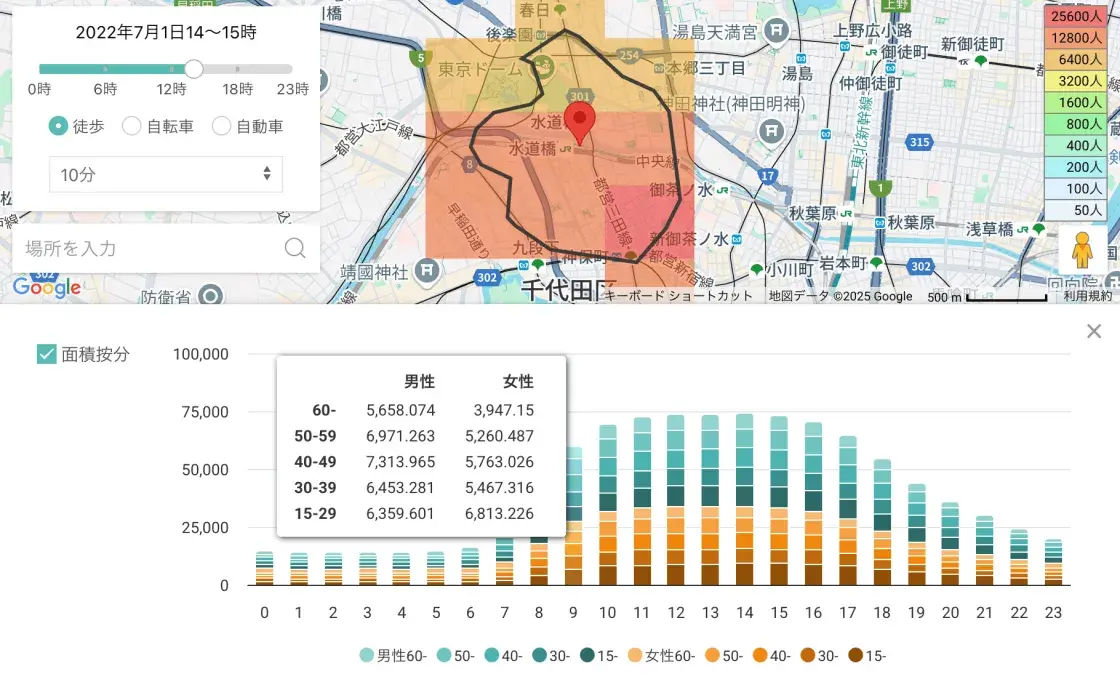The image size is (1120, 692).
Task: Click the hour 23 chart bar
Action: pyautogui.click(x=1053, y=562)
